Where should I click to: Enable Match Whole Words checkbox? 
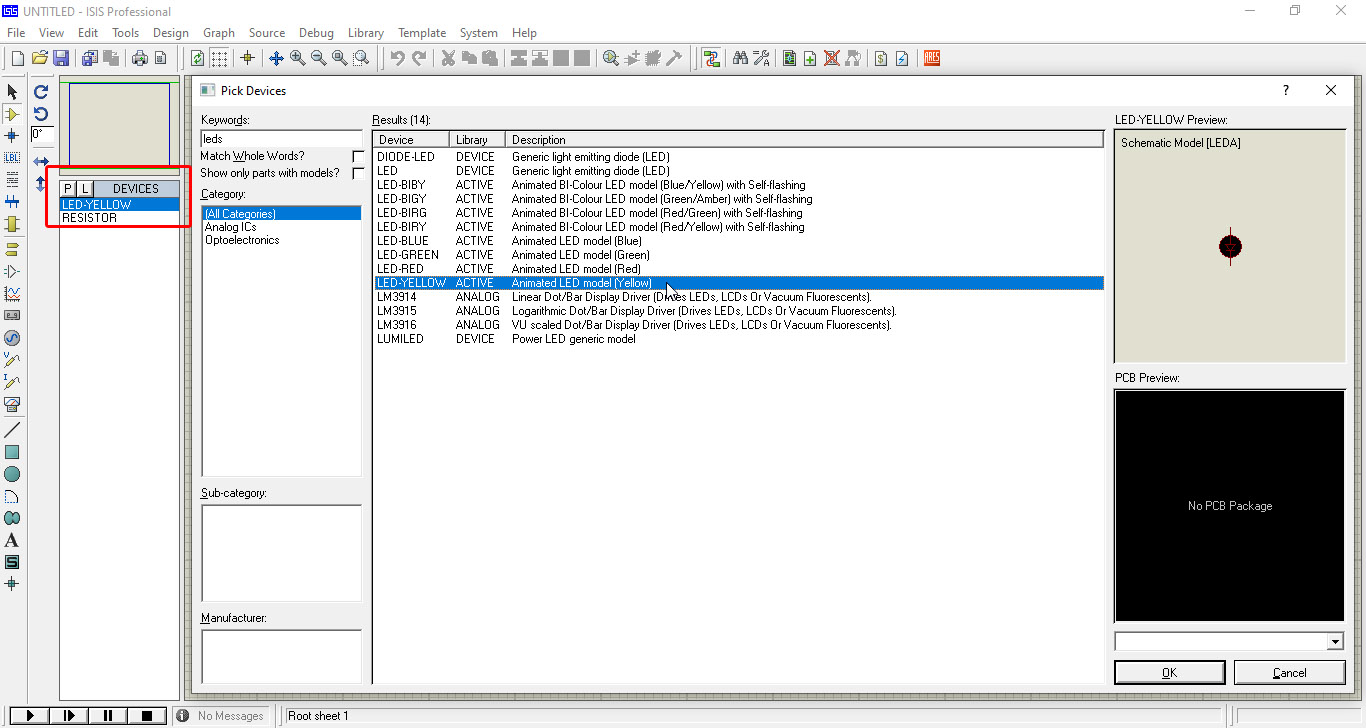[x=358, y=157]
